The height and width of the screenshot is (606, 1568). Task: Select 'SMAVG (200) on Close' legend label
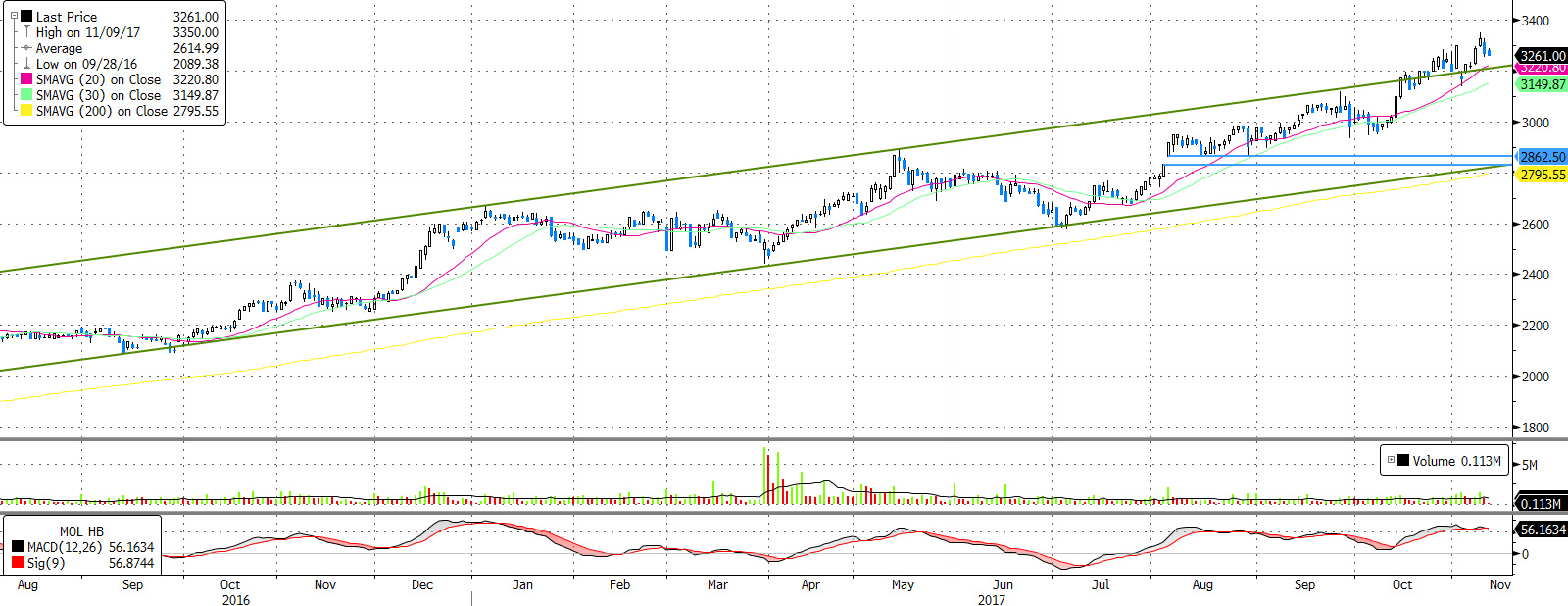(x=102, y=111)
